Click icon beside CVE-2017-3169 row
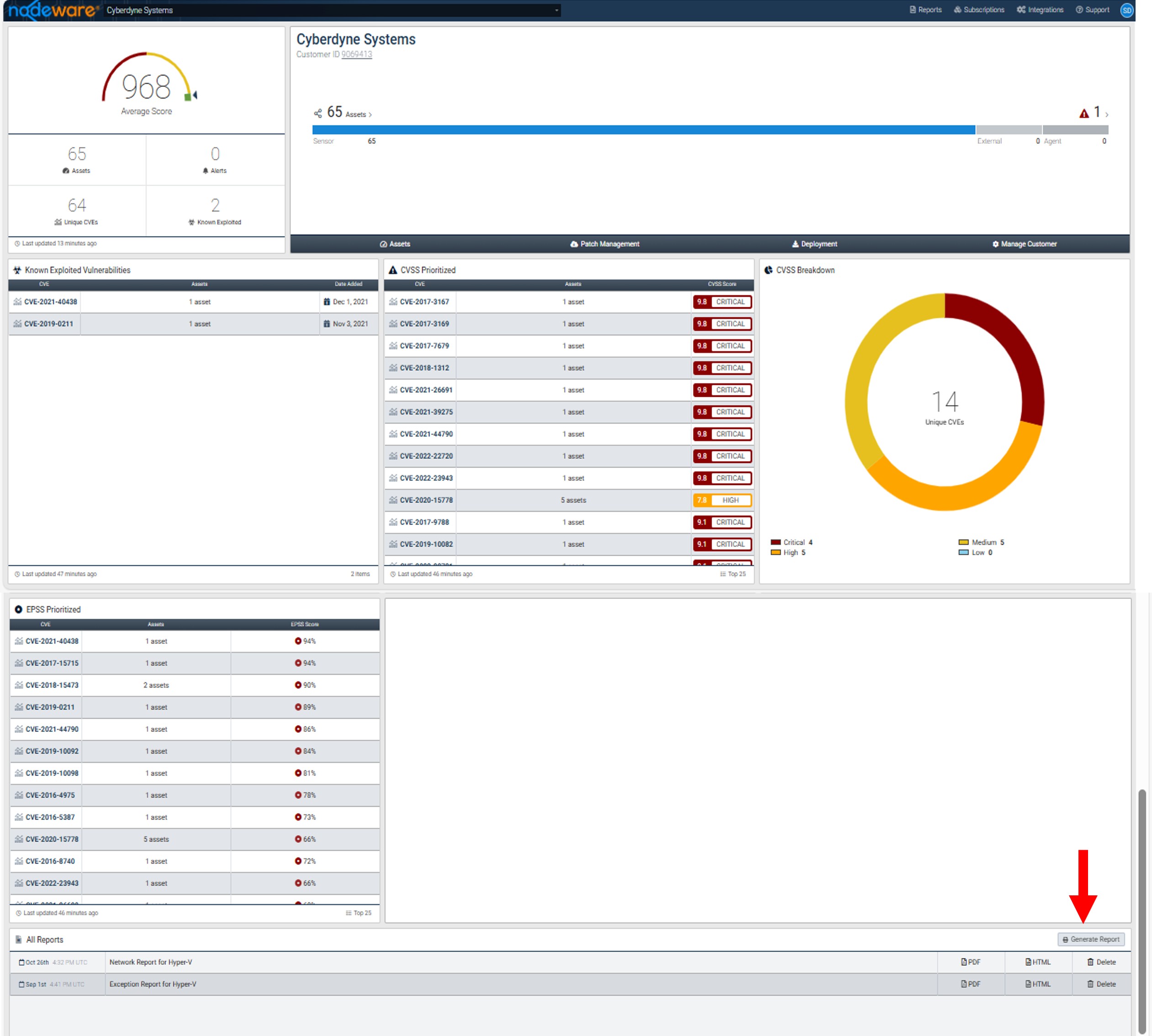The height and width of the screenshot is (1036, 1152). pyautogui.click(x=393, y=324)
